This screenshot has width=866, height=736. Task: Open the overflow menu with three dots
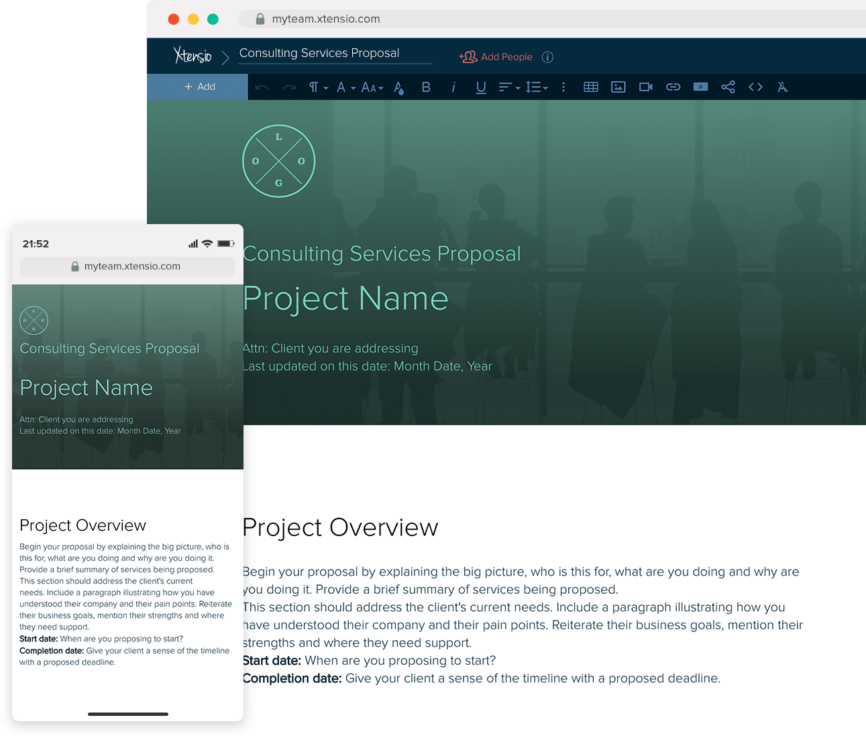coord(563,87)
